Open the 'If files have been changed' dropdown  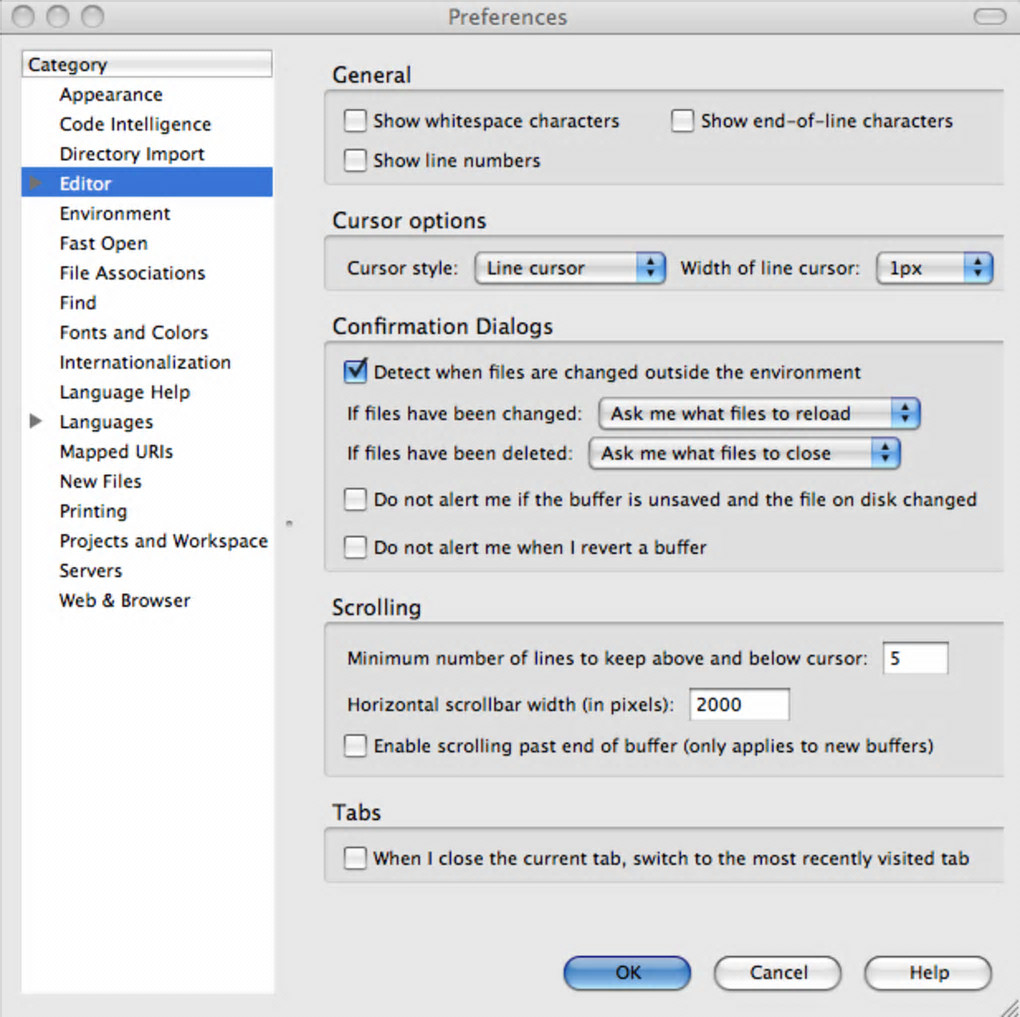click(x=758, y=414)
